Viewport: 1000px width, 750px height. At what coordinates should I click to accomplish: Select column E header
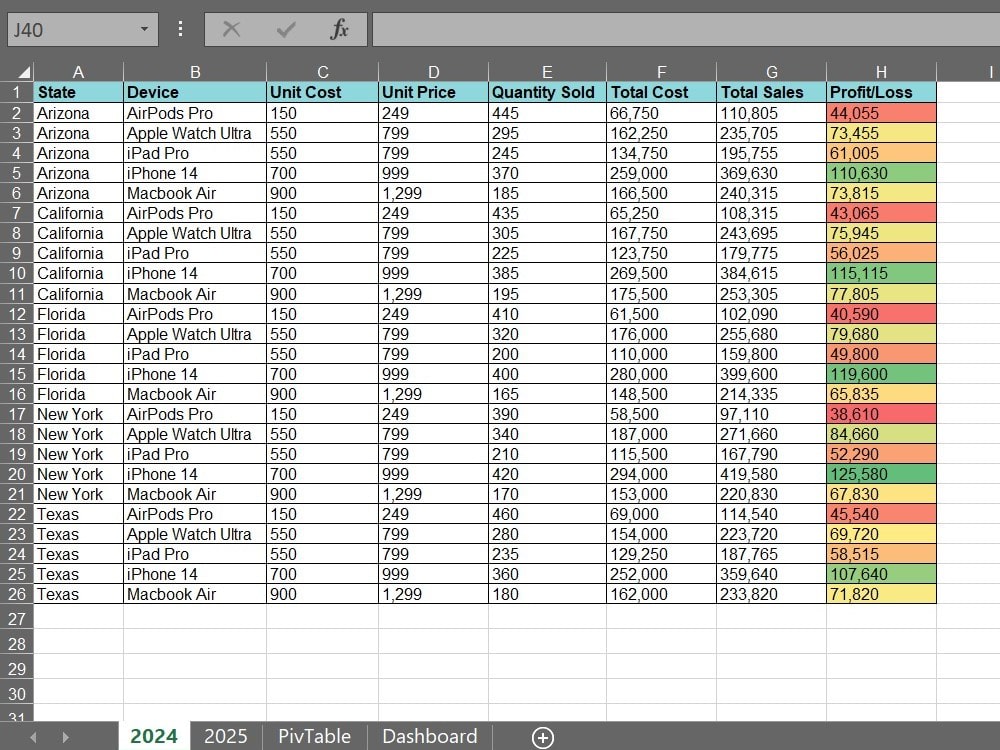click(547, 72)
